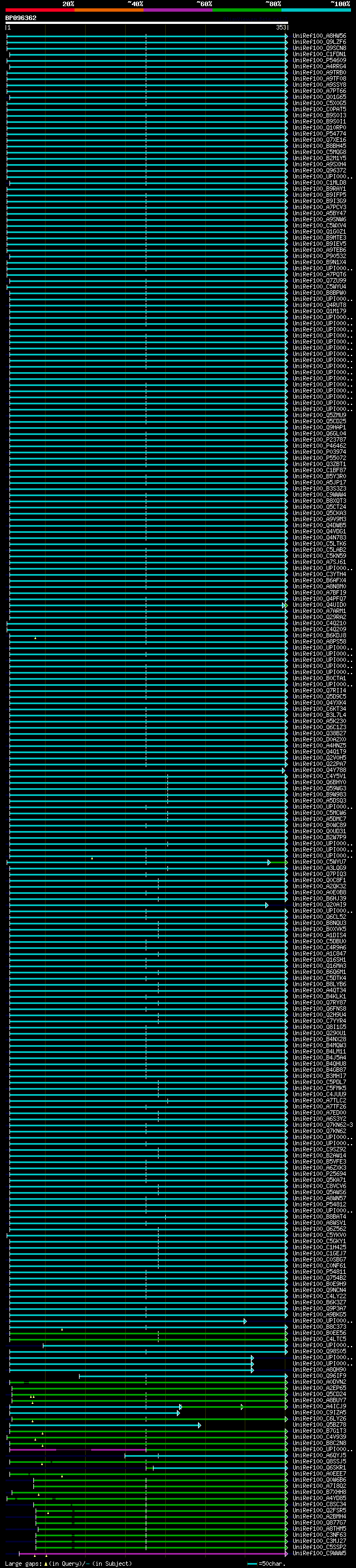Screen dimensions: 356x1568
Task: Select hit UniRef100_Q22PA7
Action: [x=319, y=764]
